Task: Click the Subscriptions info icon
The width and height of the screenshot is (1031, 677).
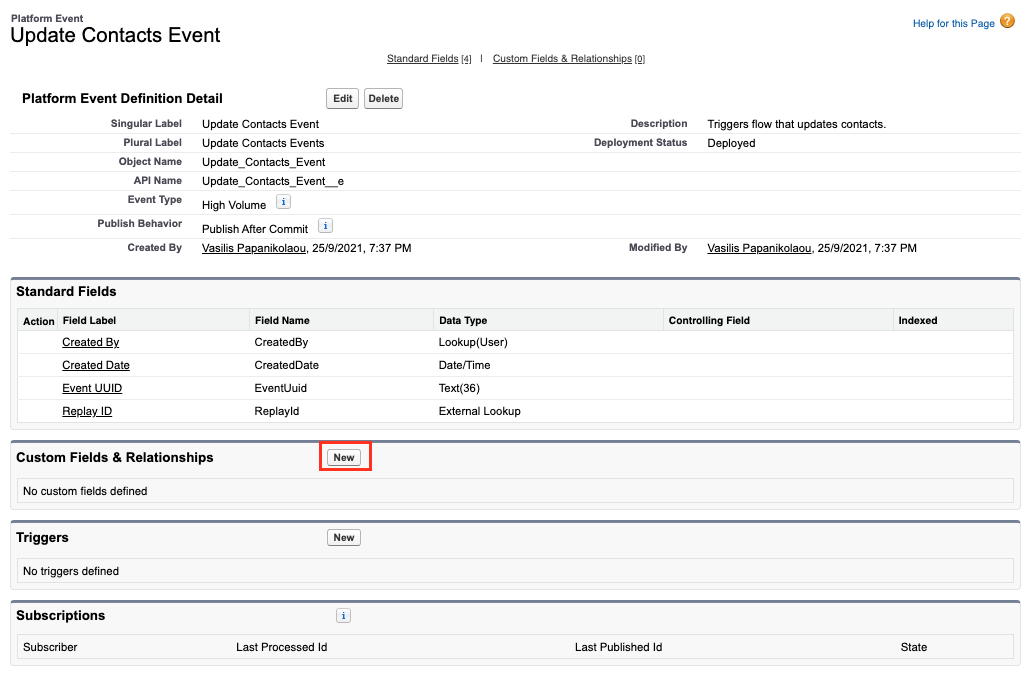Action: (x=343, y=616)
